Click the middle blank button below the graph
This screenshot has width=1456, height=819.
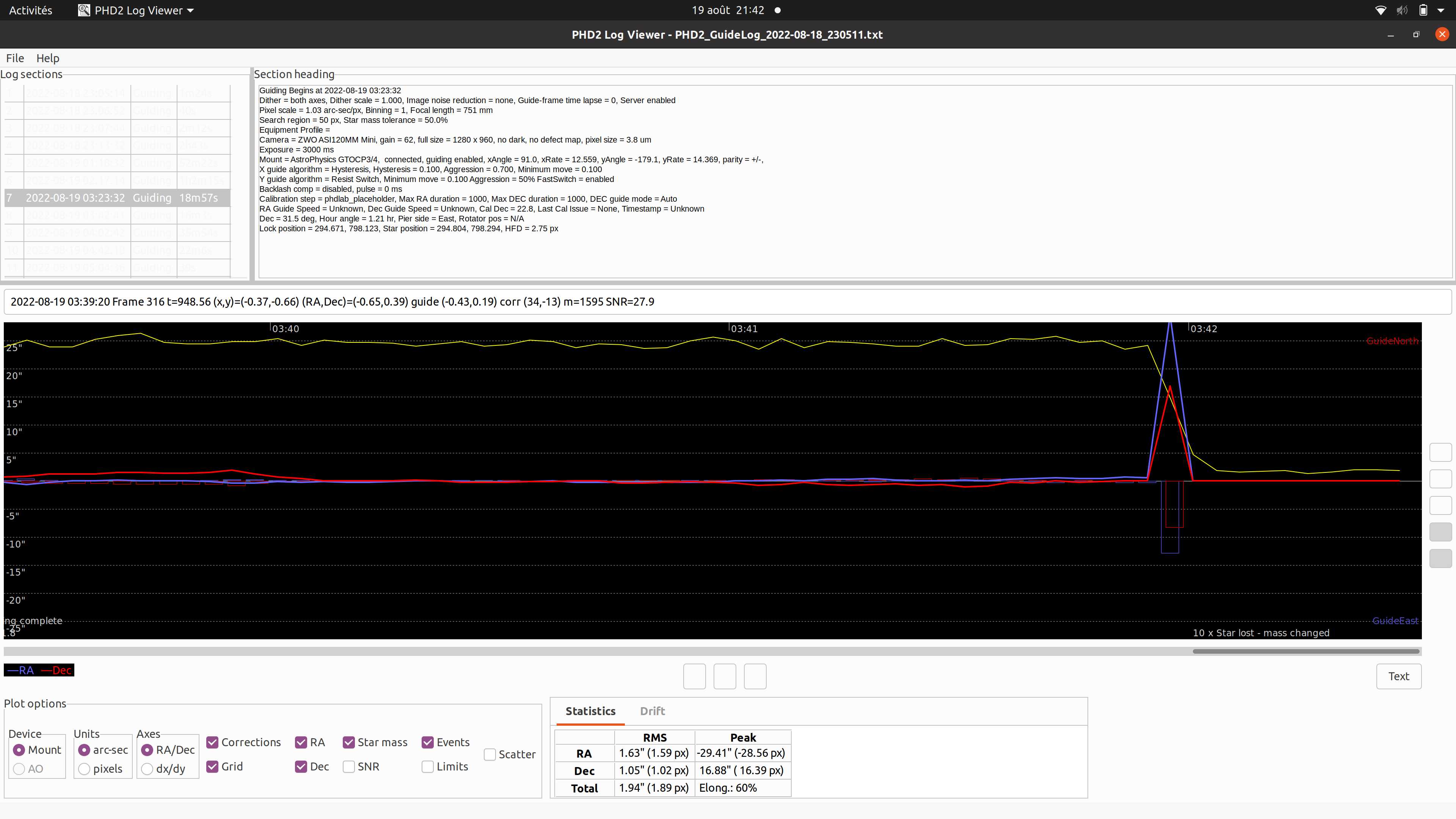pyautogui.click(x=725, y=676)
